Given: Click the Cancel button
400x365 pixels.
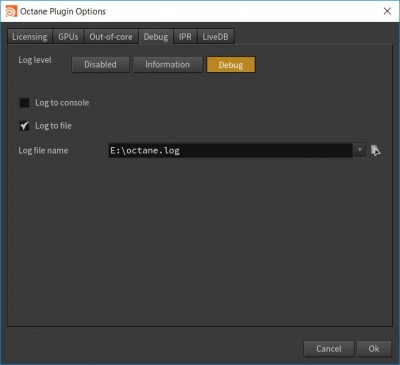Looking at the screenshot, I should point(329,349).
